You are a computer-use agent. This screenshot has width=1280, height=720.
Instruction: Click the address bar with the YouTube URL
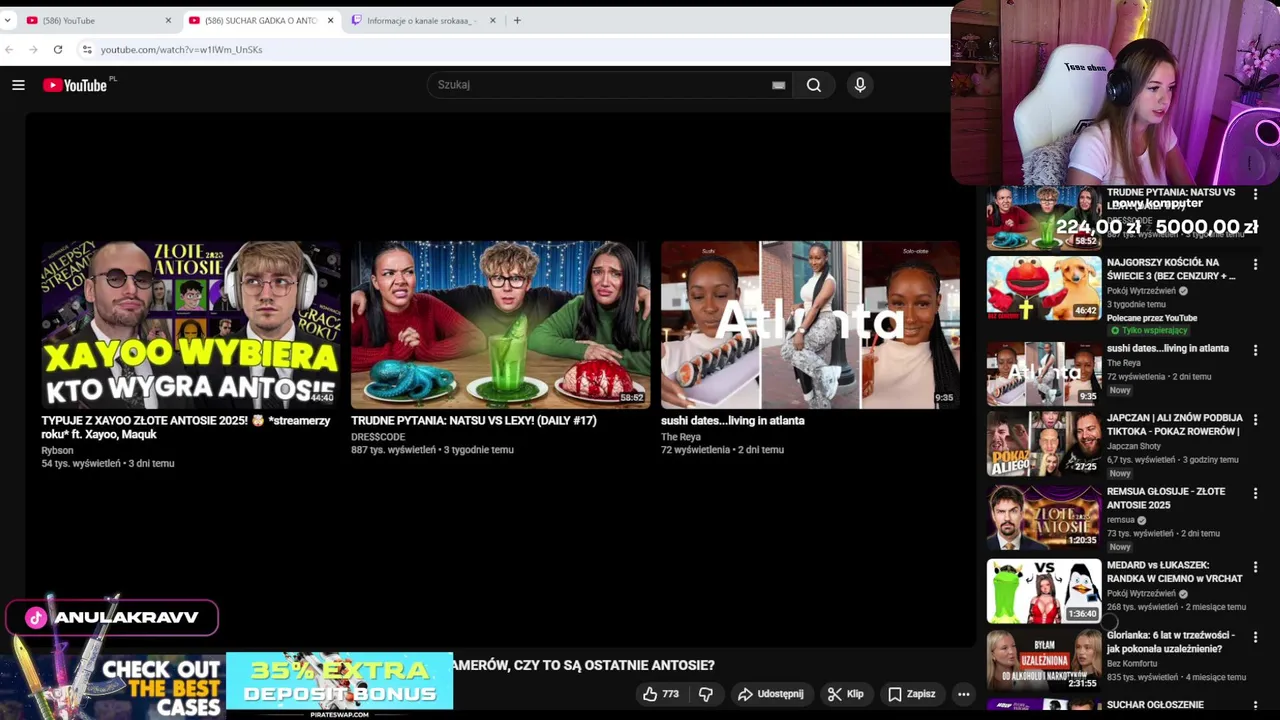(510, 49)
